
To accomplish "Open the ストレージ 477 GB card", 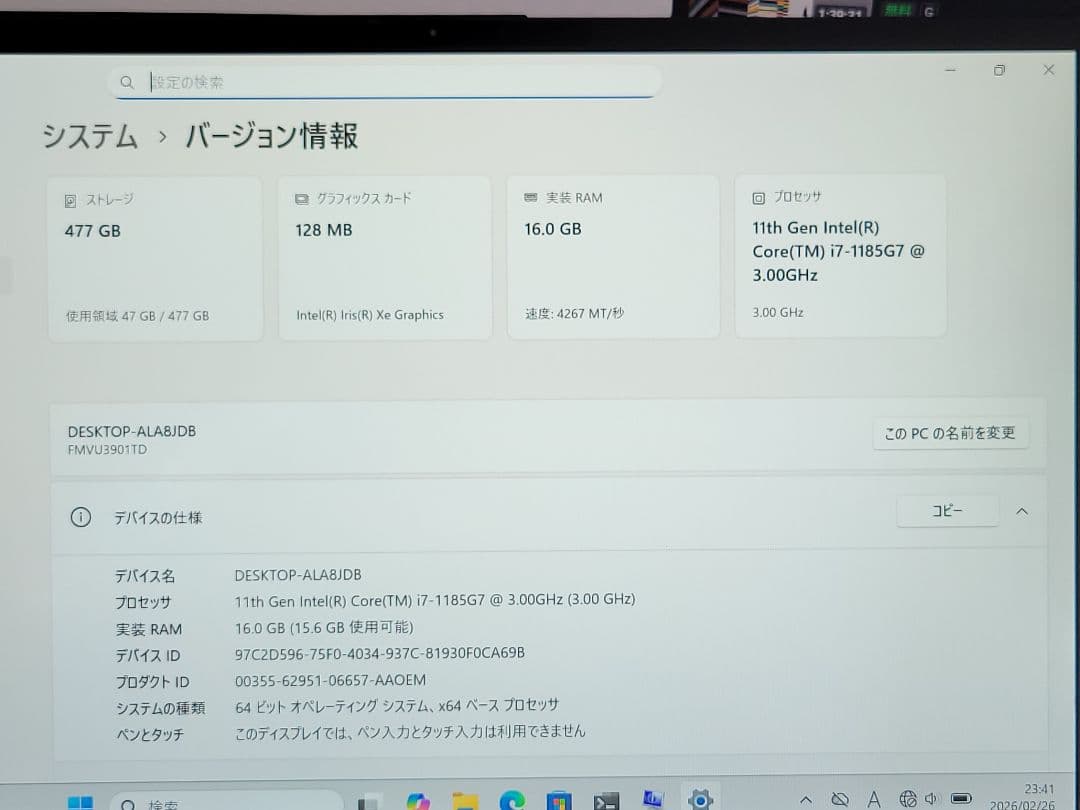I will [155, 258].
